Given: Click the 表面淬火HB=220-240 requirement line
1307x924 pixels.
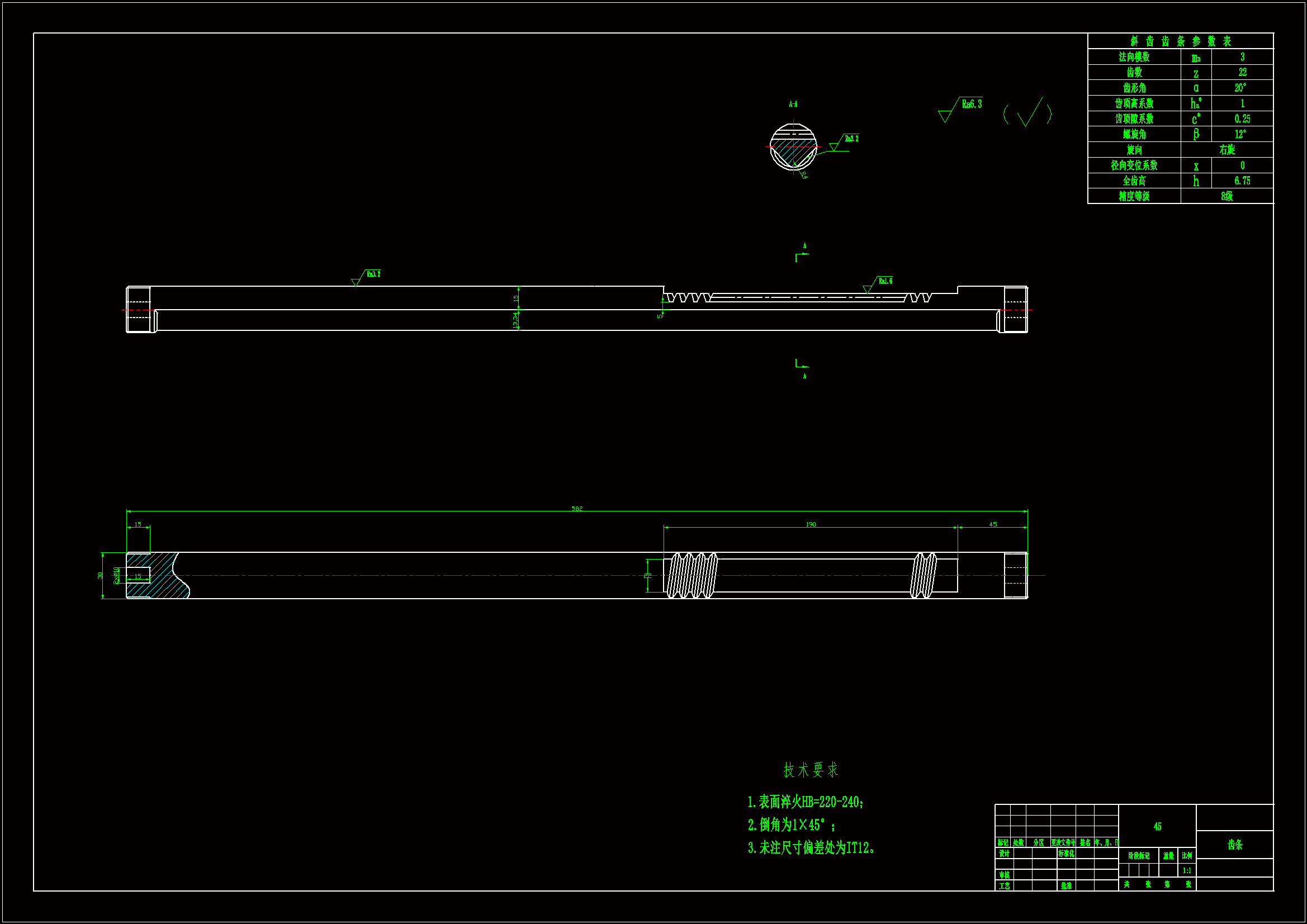Looking at the screenshot, I should (806, 802).
